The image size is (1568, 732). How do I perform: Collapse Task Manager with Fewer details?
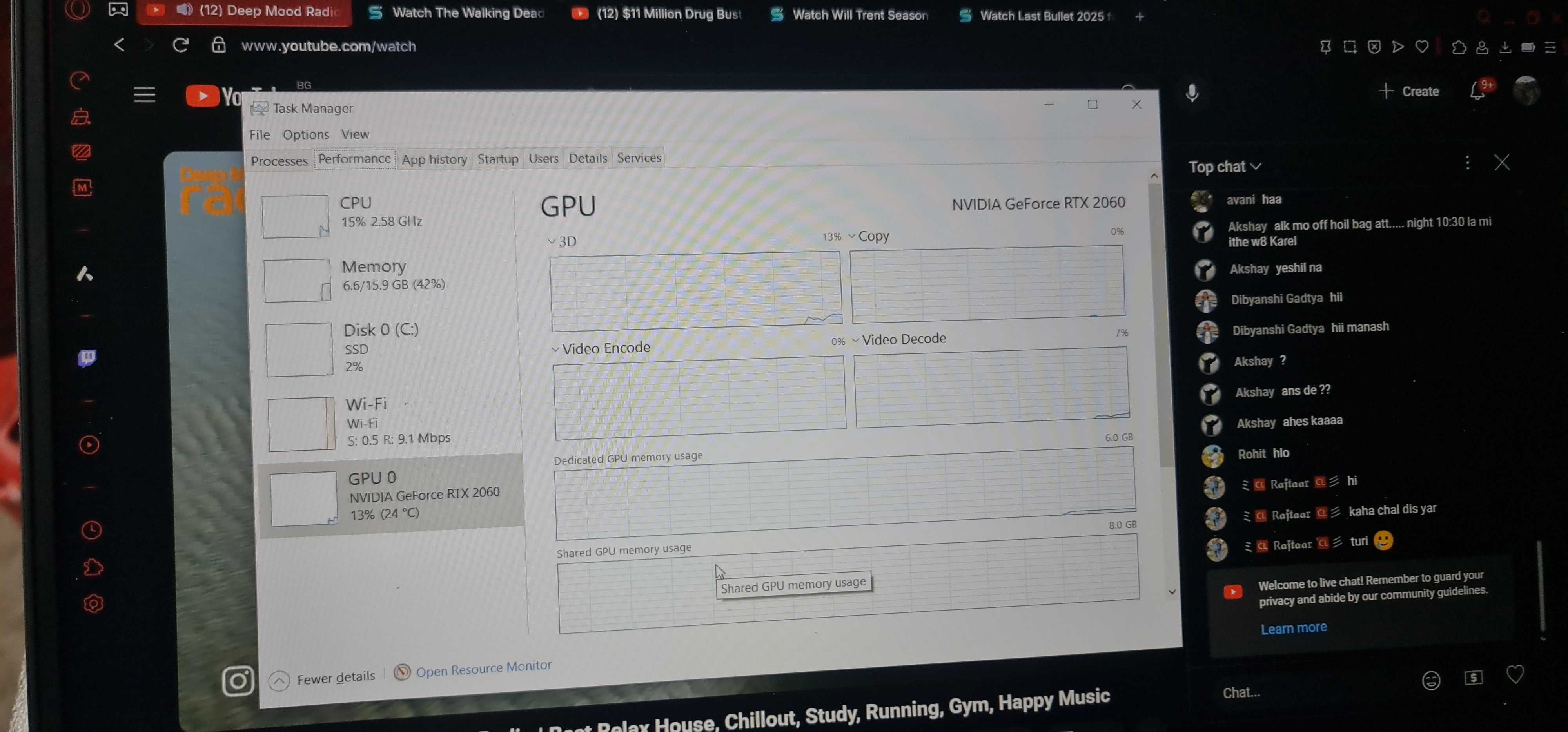tap(323, 678)
